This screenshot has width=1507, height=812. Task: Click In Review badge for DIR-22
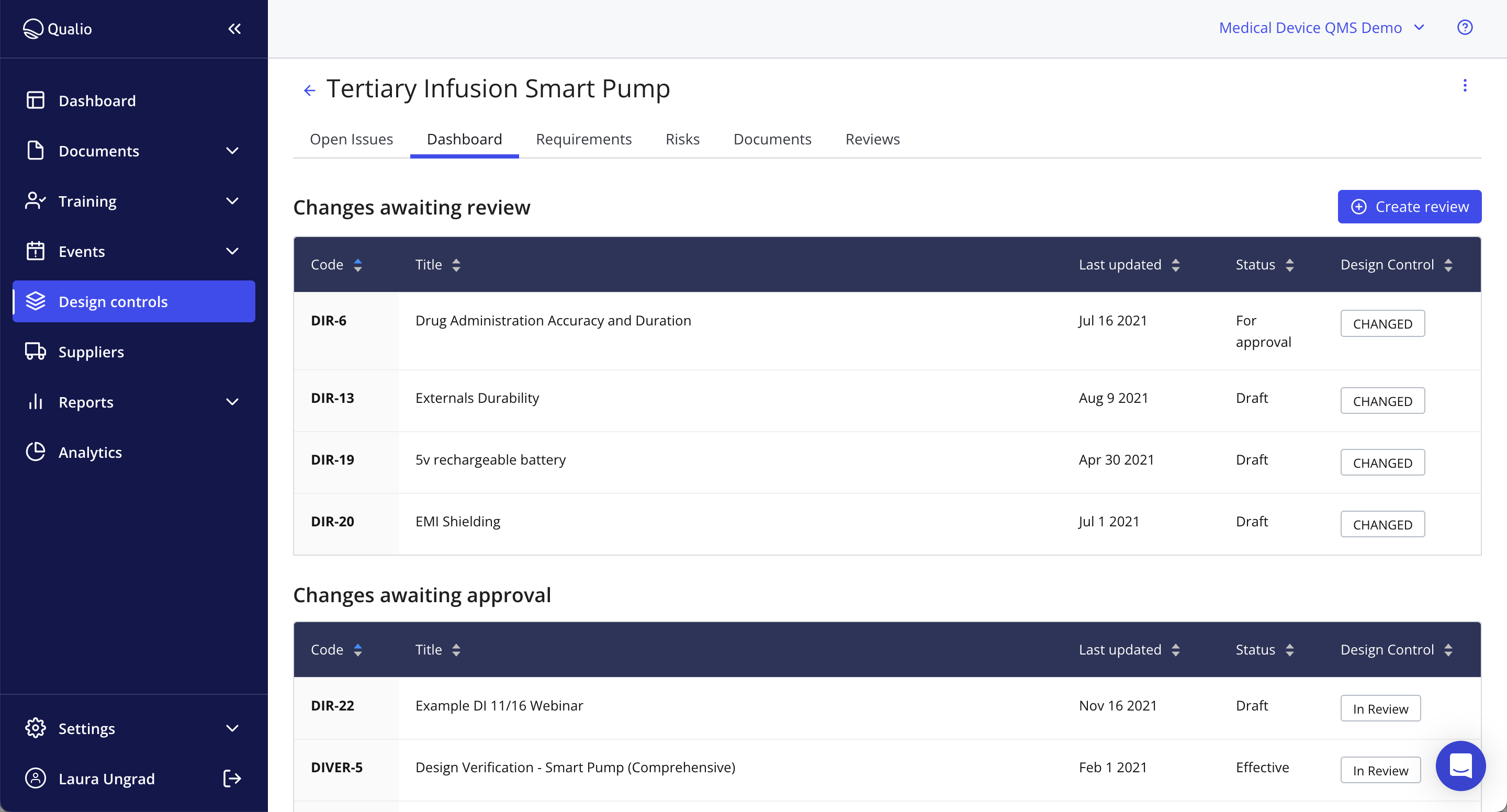(x=1380, y=708)
